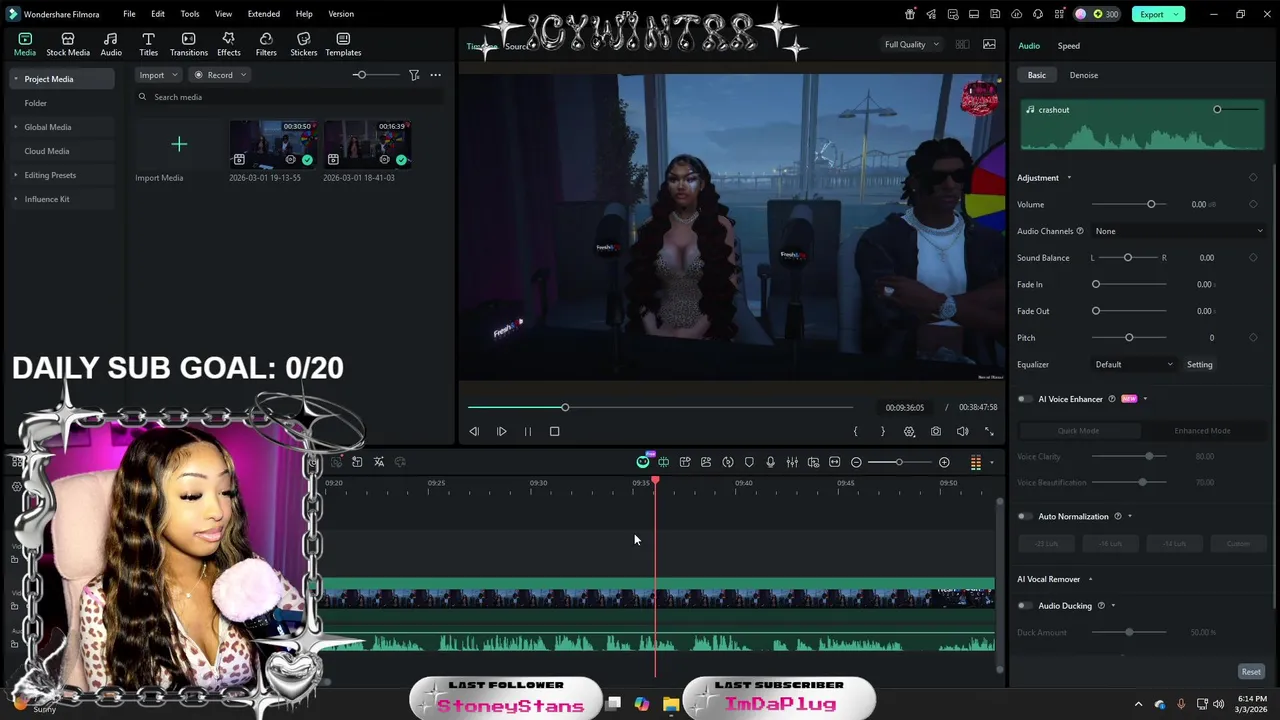Toggle the Pitch keyframe diamond
The image size is (1280, 720).
coord(1253,338)
